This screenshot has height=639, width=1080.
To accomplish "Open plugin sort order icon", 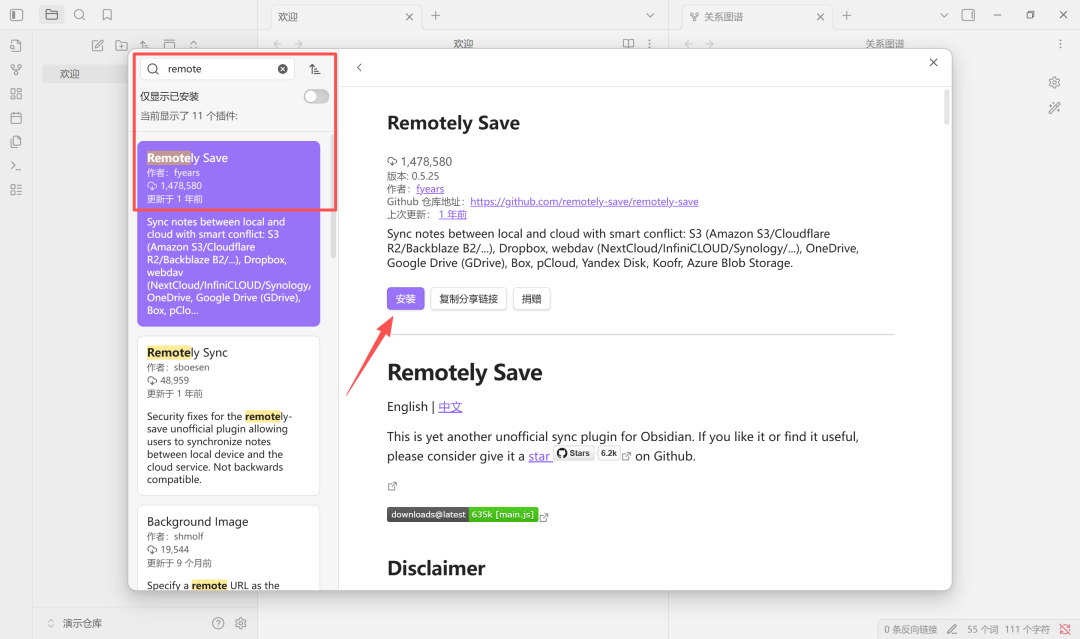I will (315, 69).
